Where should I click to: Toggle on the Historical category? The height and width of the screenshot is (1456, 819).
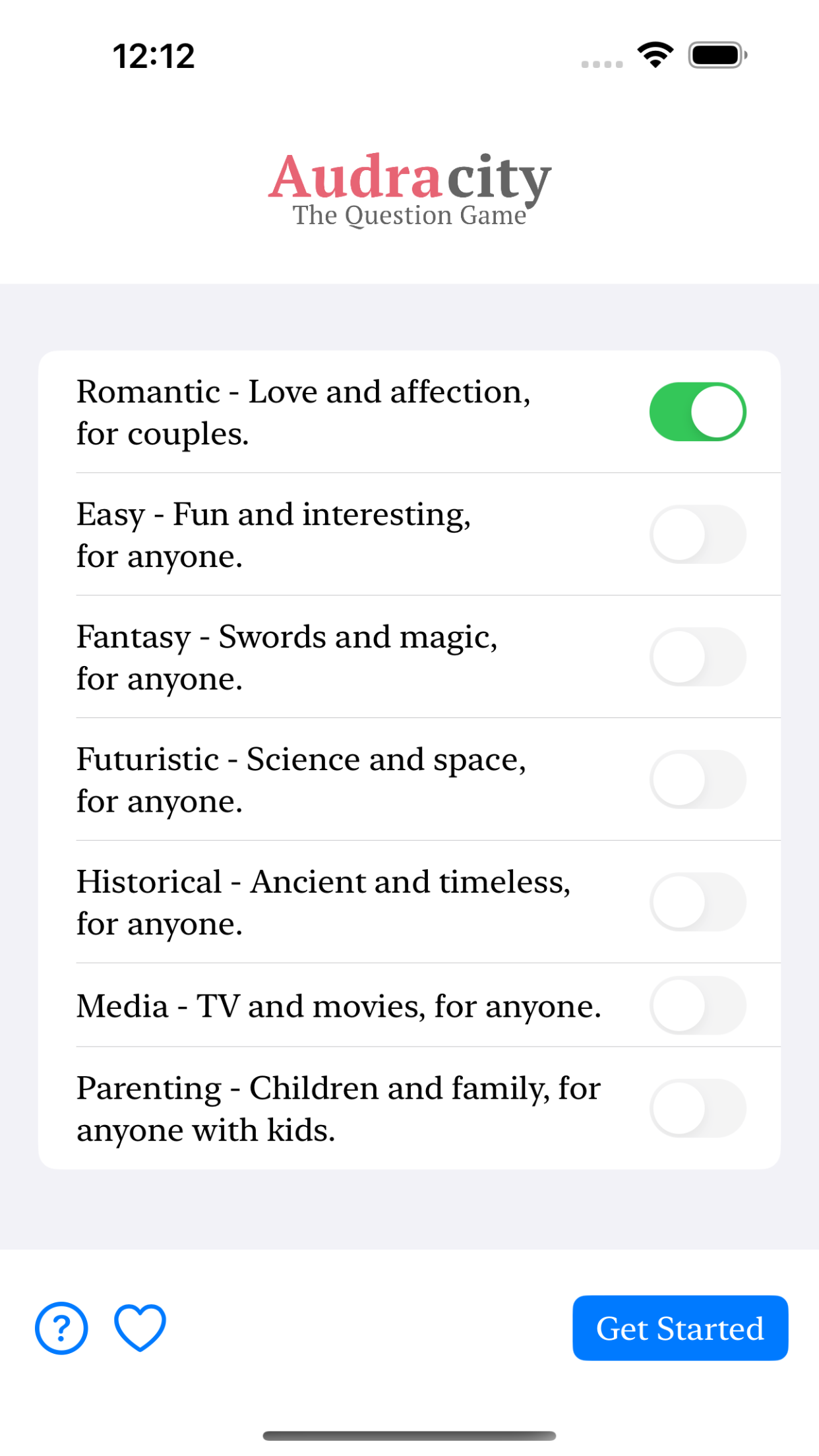coord(698,902)
